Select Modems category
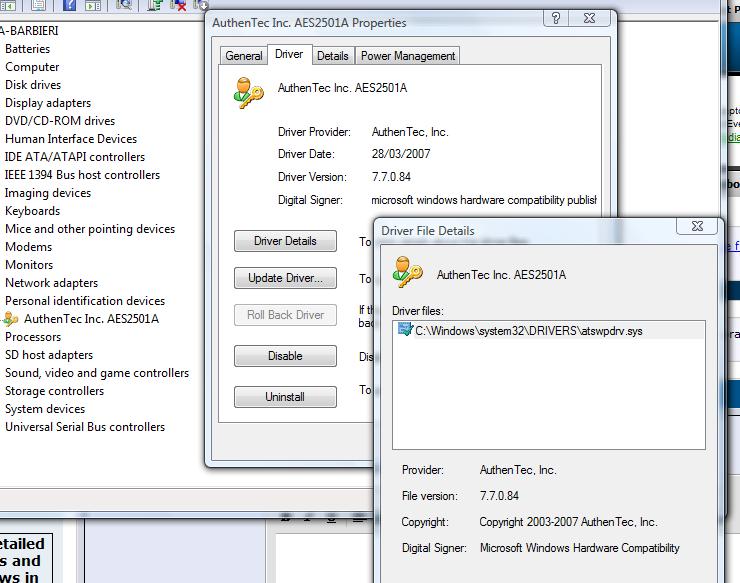The height and width of the screenshot is (583, 740). click(x=28, y=247)
